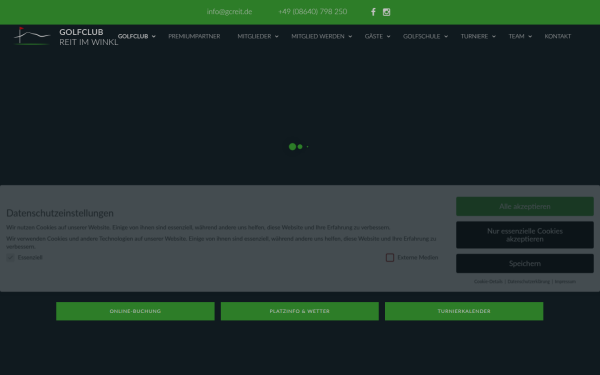This screenshot has width=600, height=375.
Task: Open the GOLFCLUB menu item
Action: (x=133, y=36)
